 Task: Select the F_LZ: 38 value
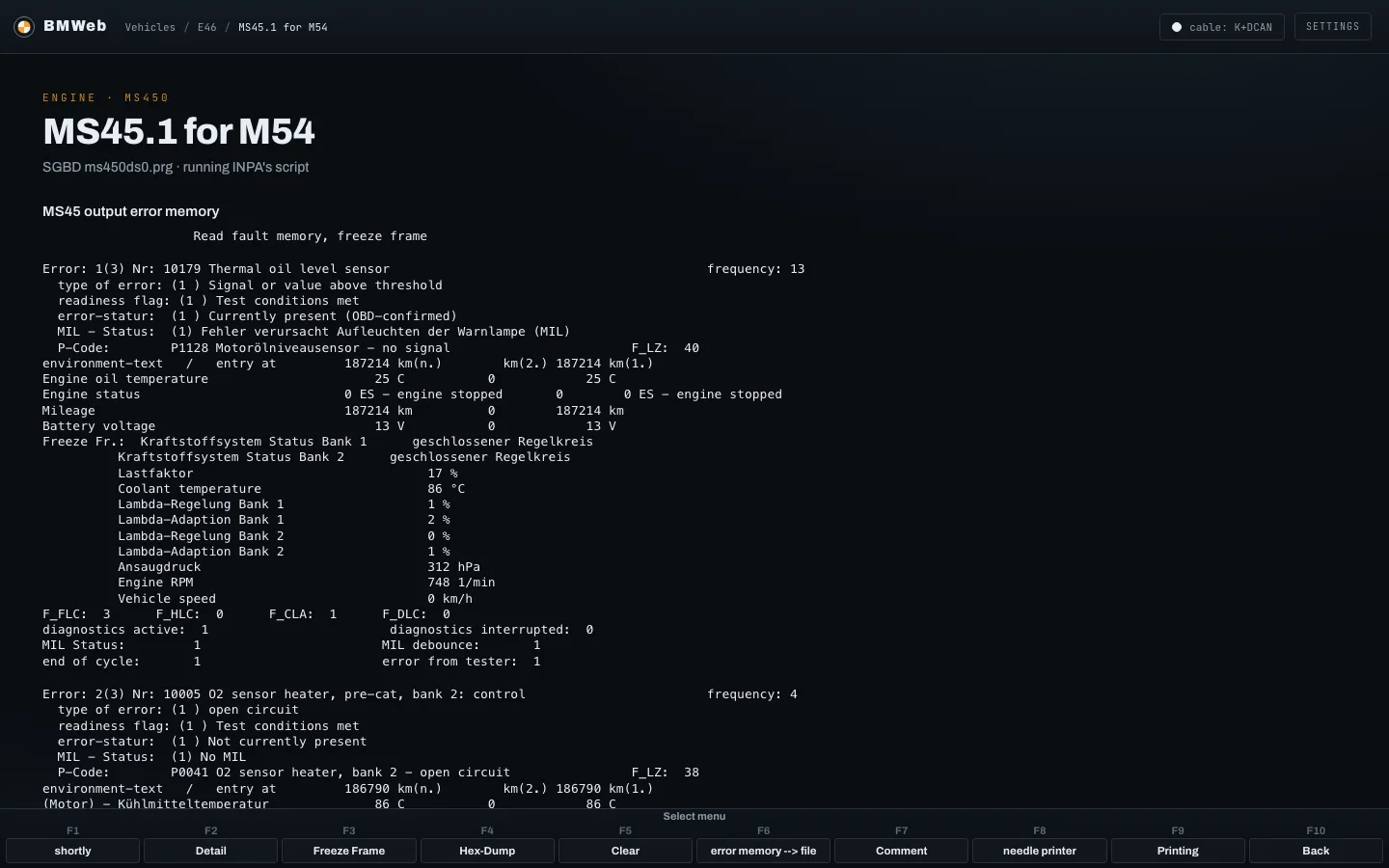pos(666,773)
